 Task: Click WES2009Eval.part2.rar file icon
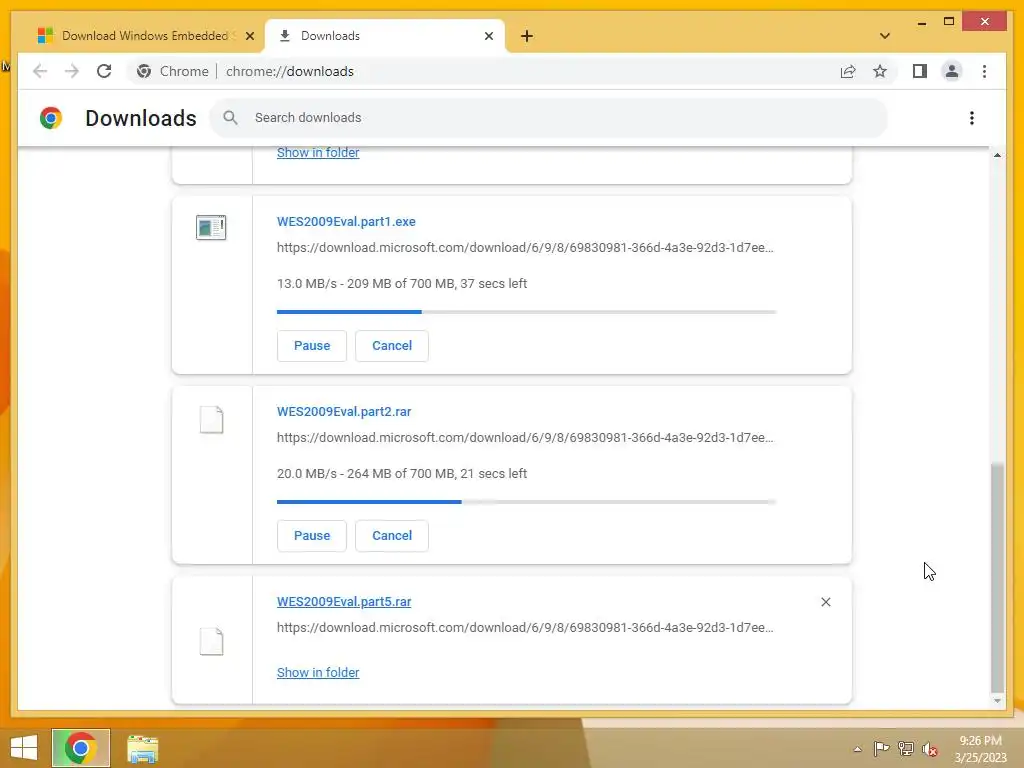click(211, 420)
